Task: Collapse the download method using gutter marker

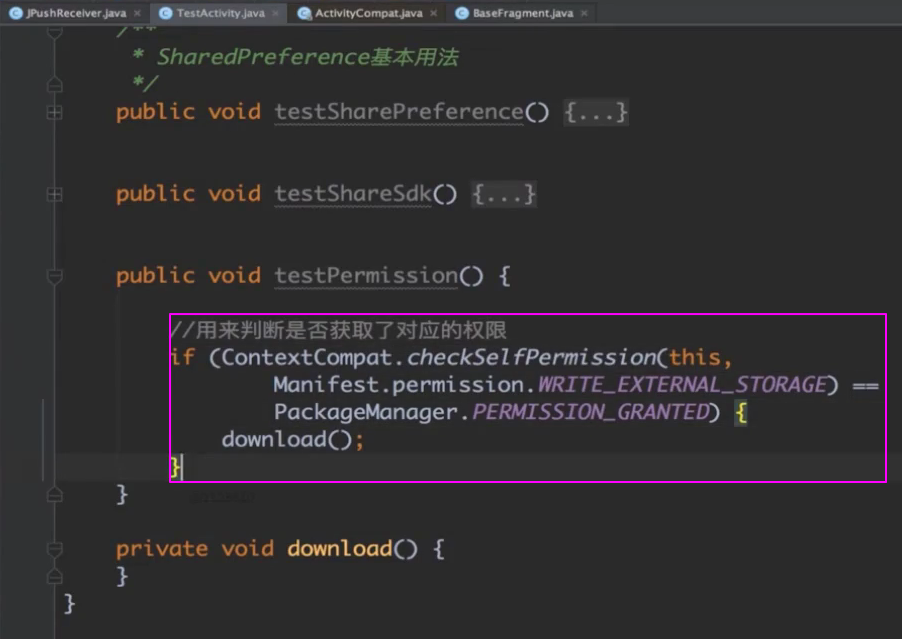Action: tap(55, 549)
